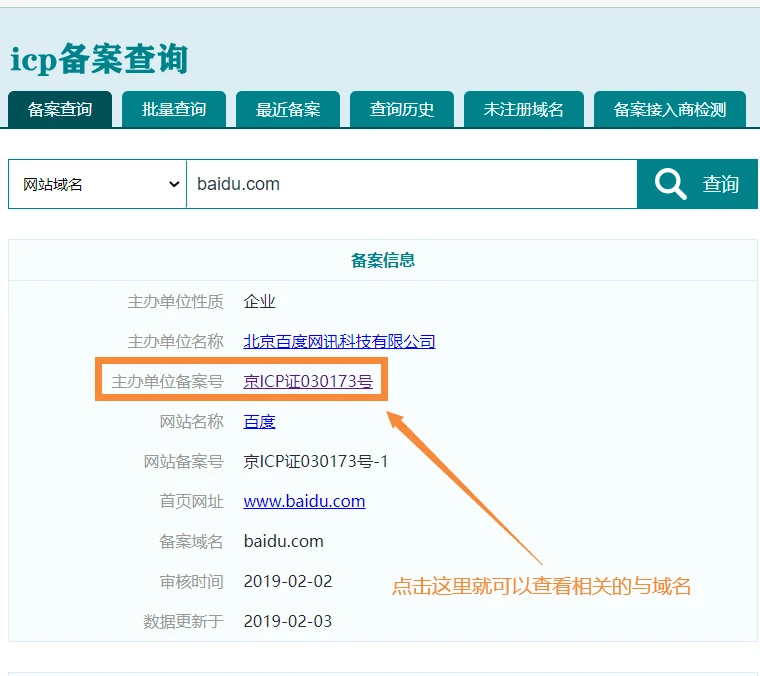This screenshot has width=760, height=676.
Task: Click the 网站备案号 label
Action: tap(183, 461)
